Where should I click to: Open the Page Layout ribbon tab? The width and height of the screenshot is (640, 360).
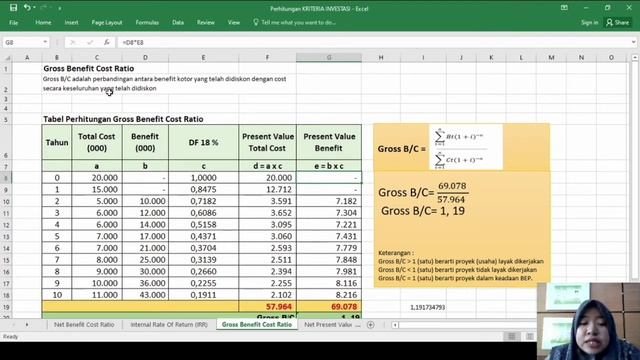coord(107,22)
